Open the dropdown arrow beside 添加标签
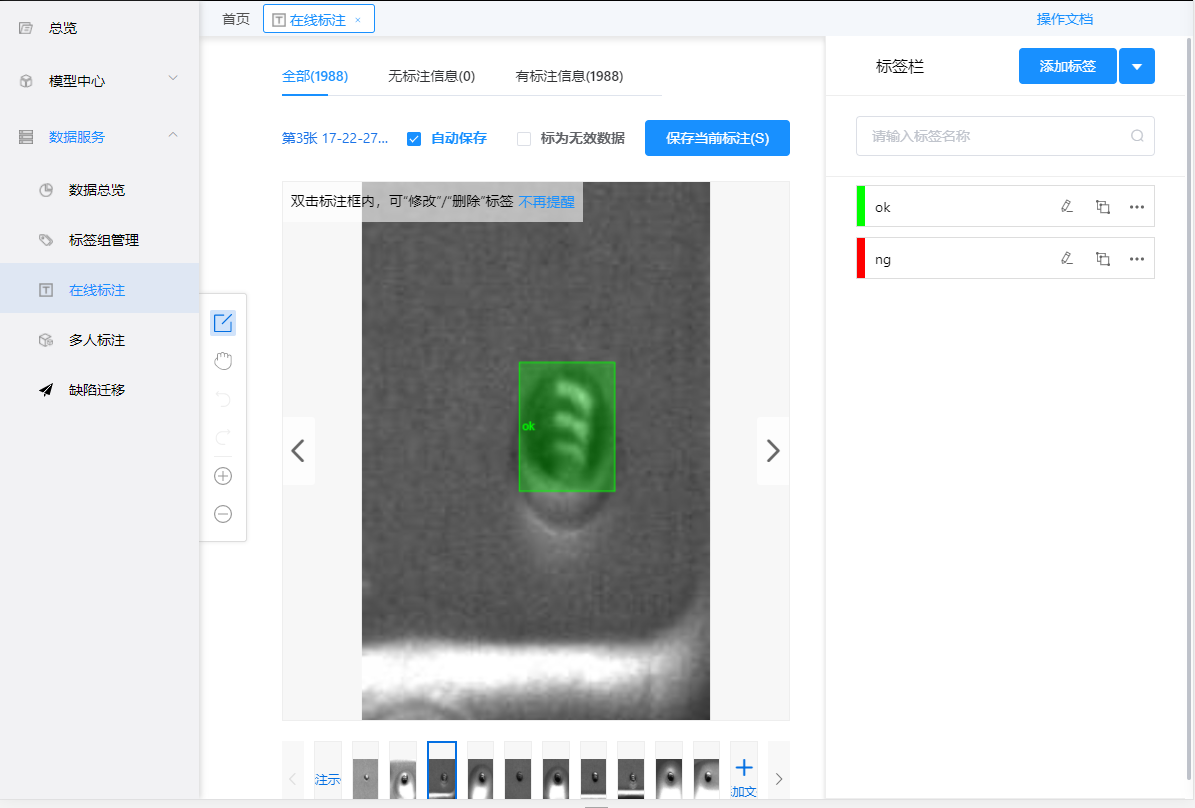1195x808 pixels. [x=1136, y=66]
